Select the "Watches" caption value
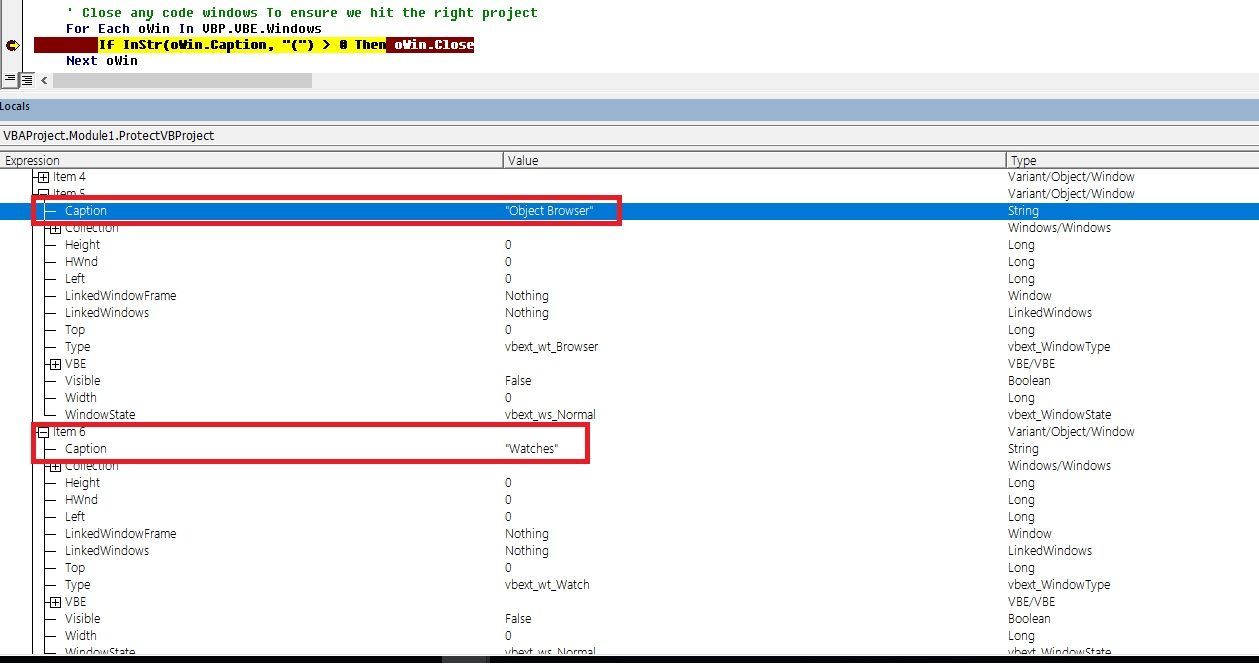 point(531,449)
